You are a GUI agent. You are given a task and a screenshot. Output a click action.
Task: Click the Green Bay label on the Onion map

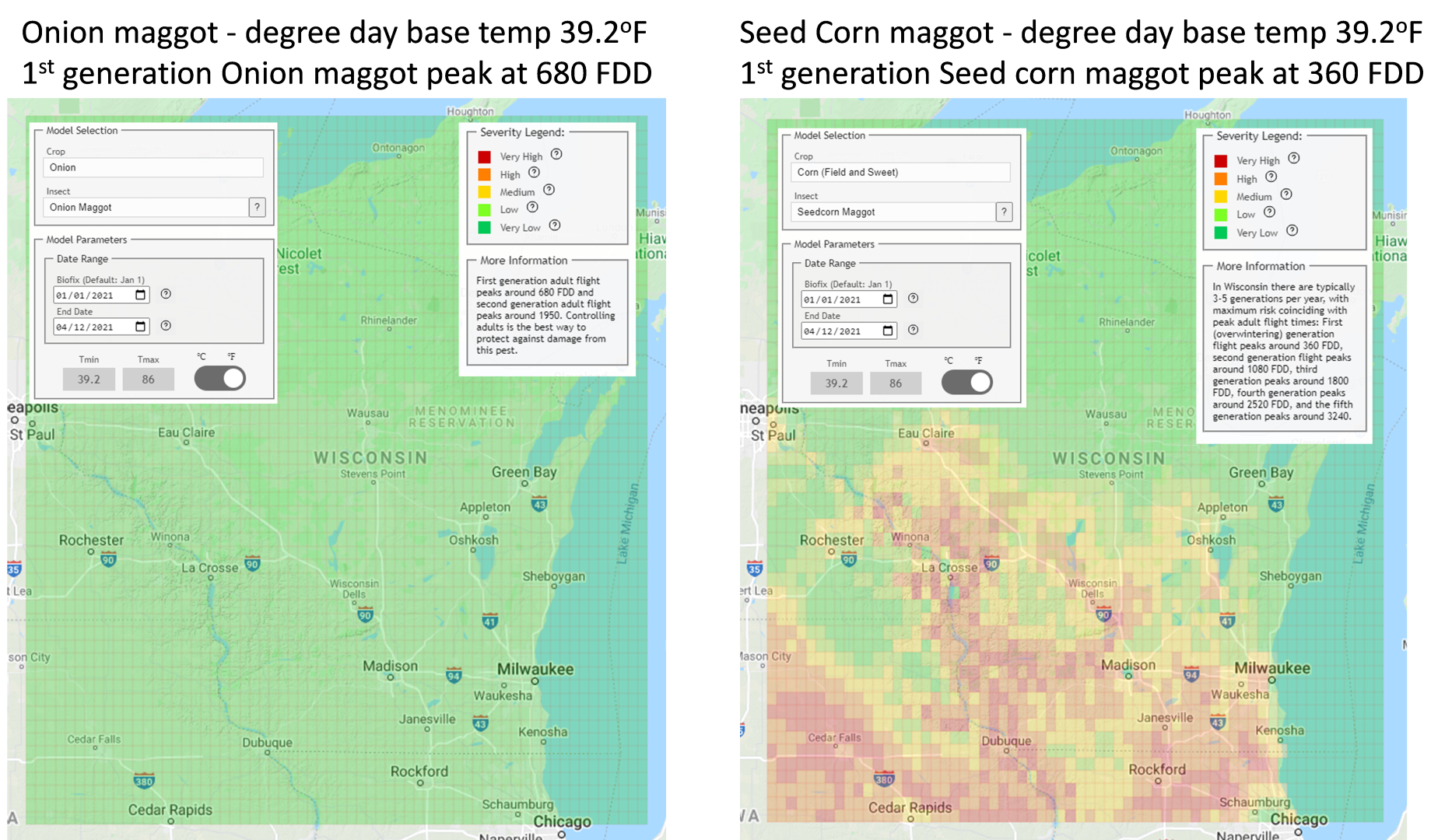524,472
